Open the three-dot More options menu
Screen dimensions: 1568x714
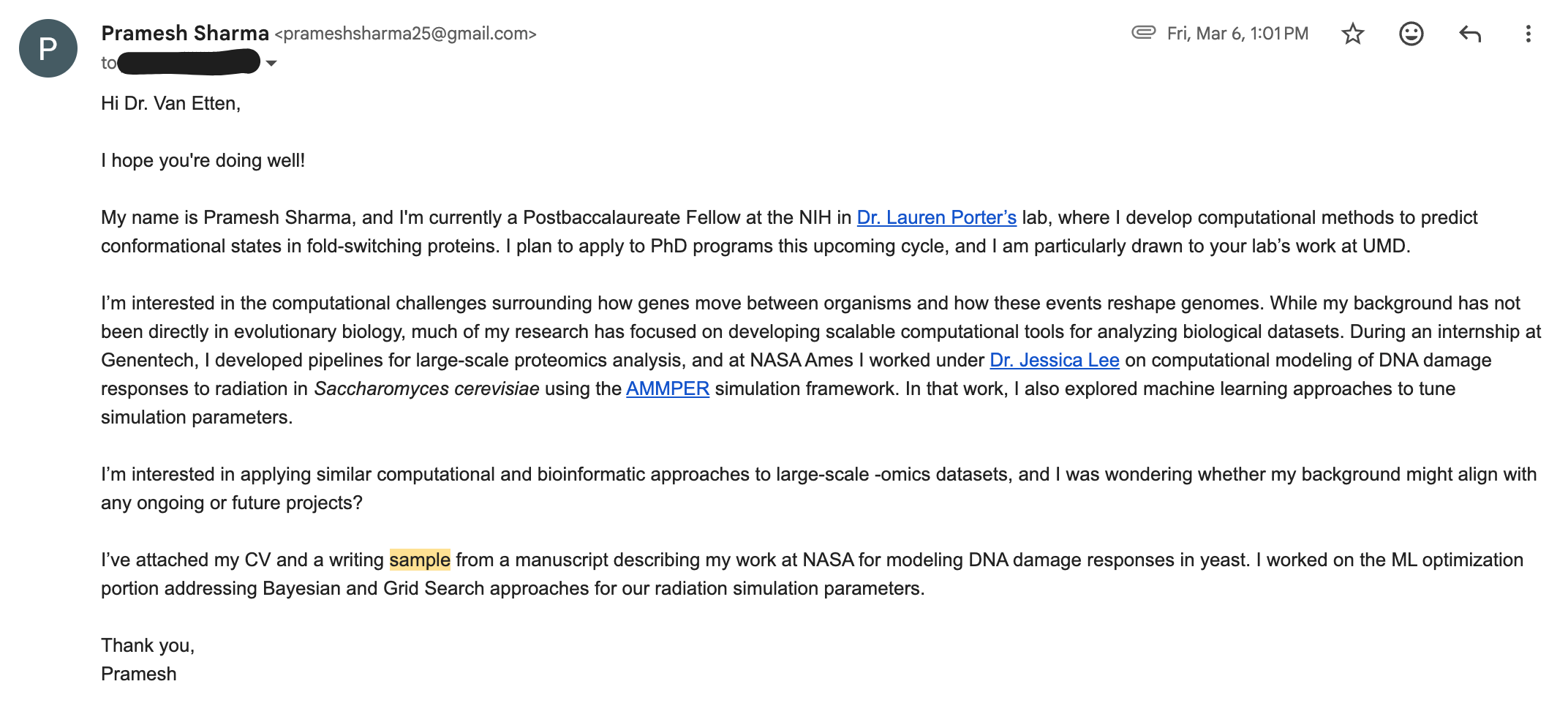[1528, 34]
